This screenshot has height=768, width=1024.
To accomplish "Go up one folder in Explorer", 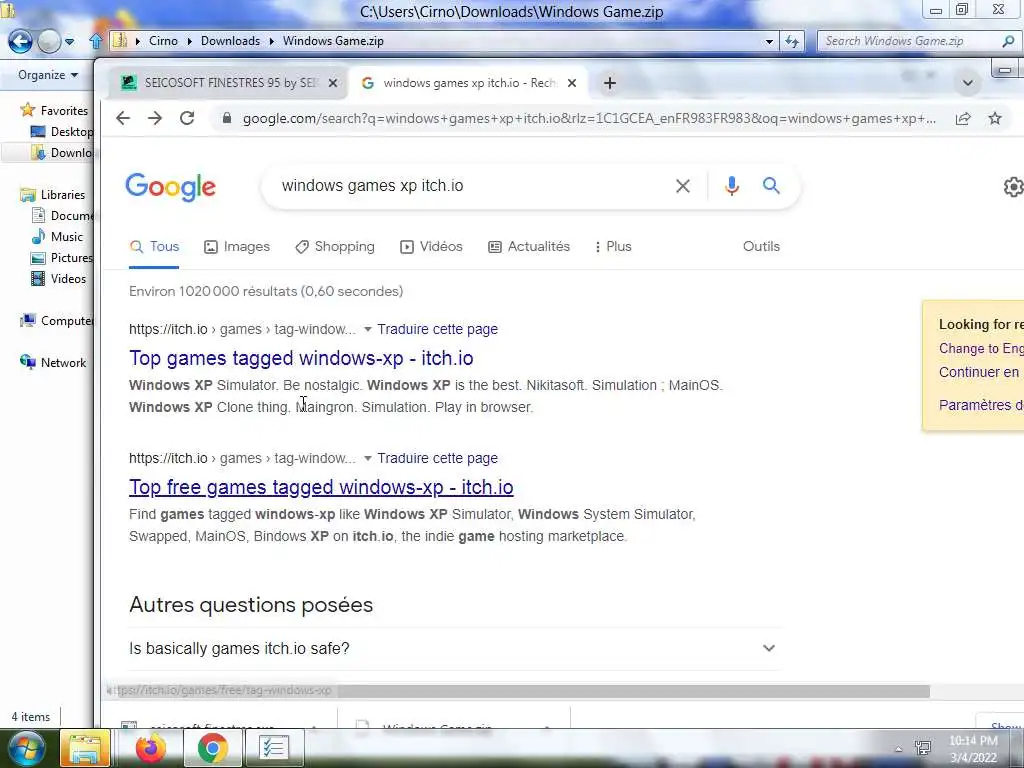I will [x=96, y=41].
